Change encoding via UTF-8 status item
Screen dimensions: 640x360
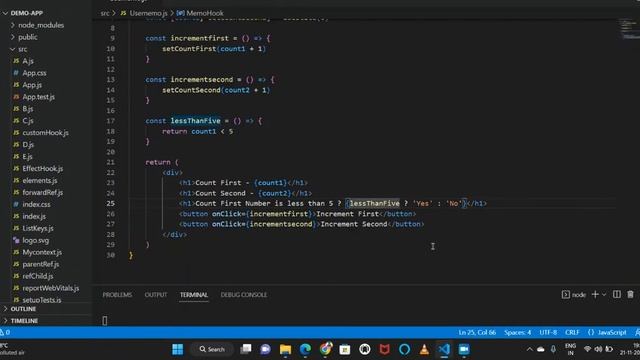[548, 333]
